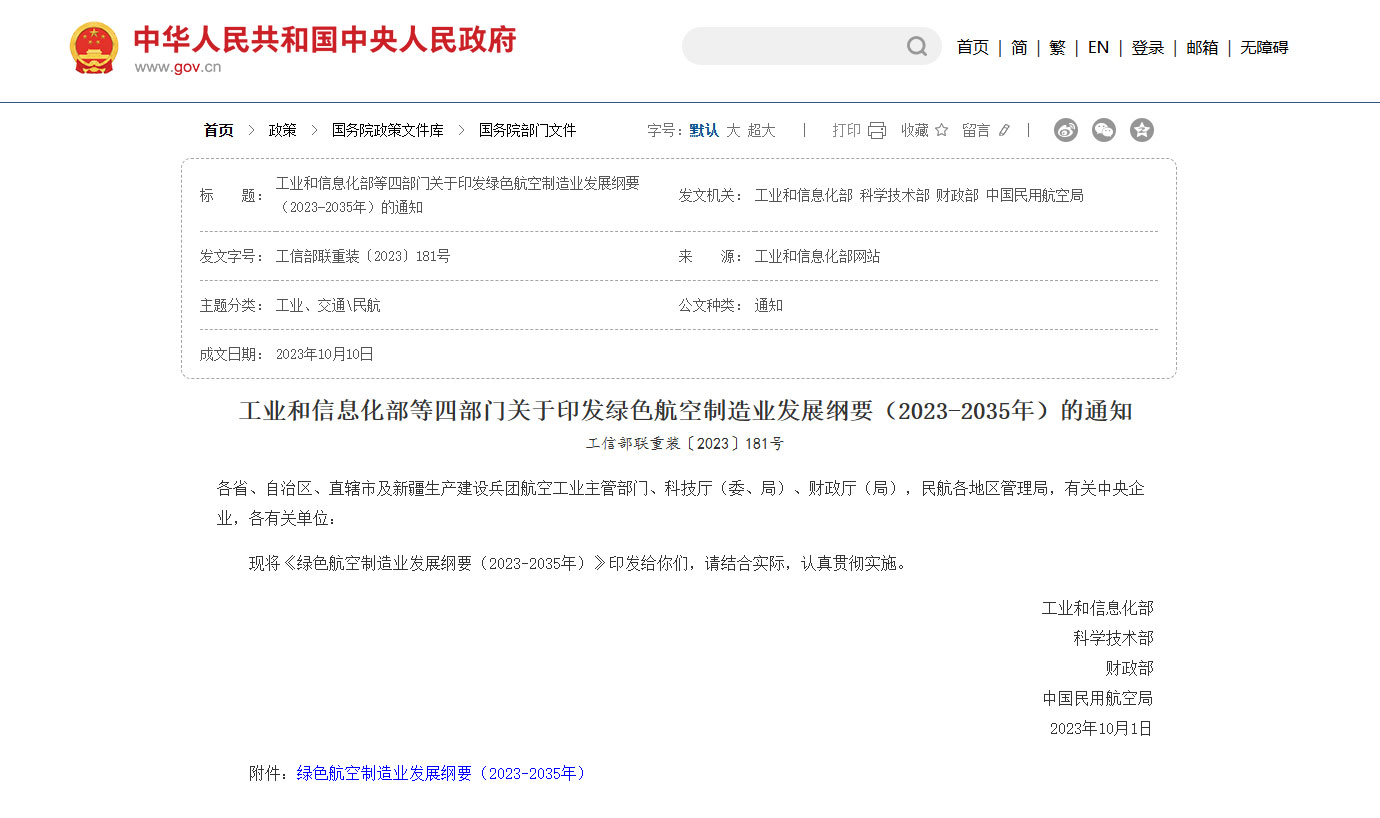Screen dimensions: 1380x818
Task: Click topic classification 工业、交通\民航
Action: click(328, 305)
